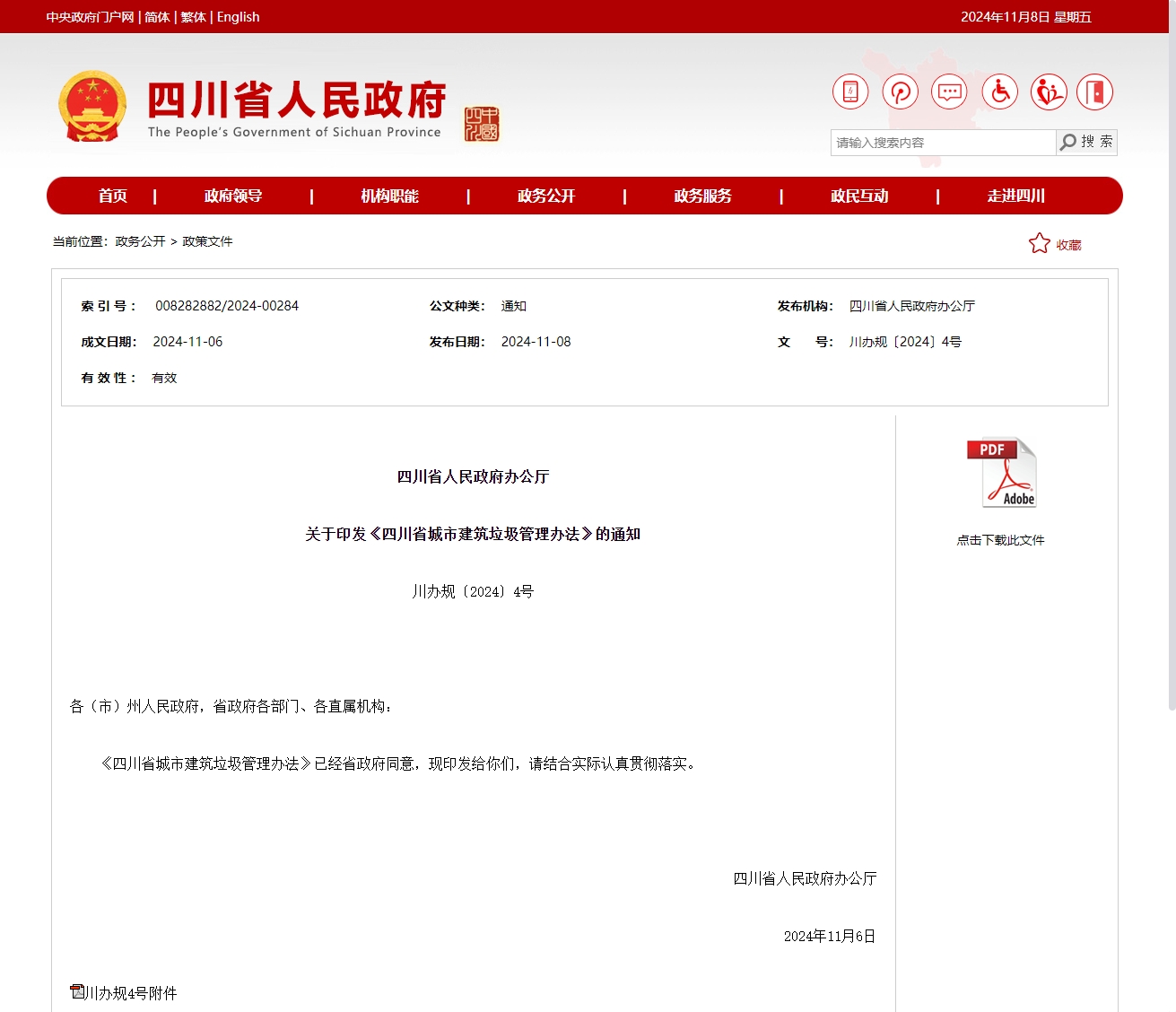Select 政府领导 in the navigation bar
1176x1012 pixels.
[x=233, y=196]
